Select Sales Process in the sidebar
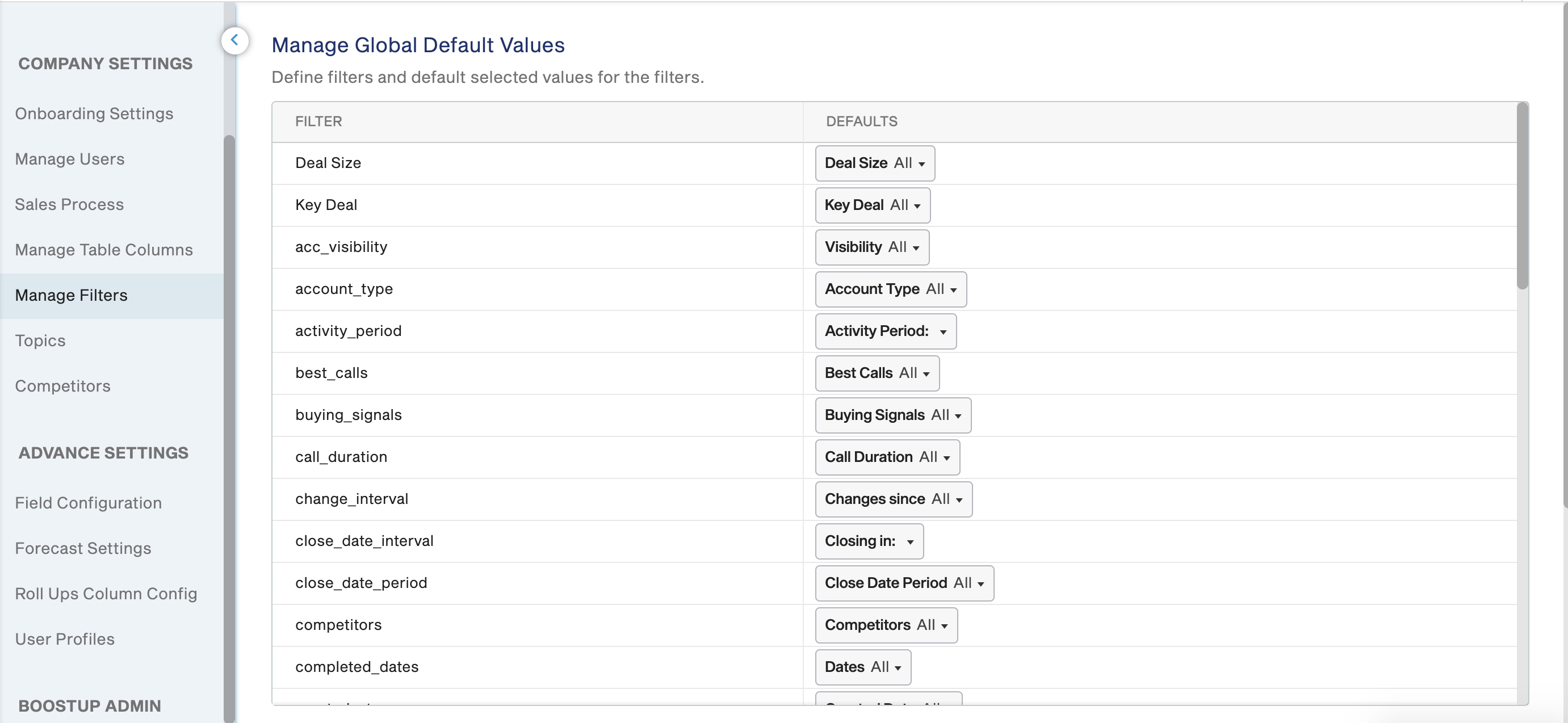The image size is (1568, 723). tap(69, 204)
